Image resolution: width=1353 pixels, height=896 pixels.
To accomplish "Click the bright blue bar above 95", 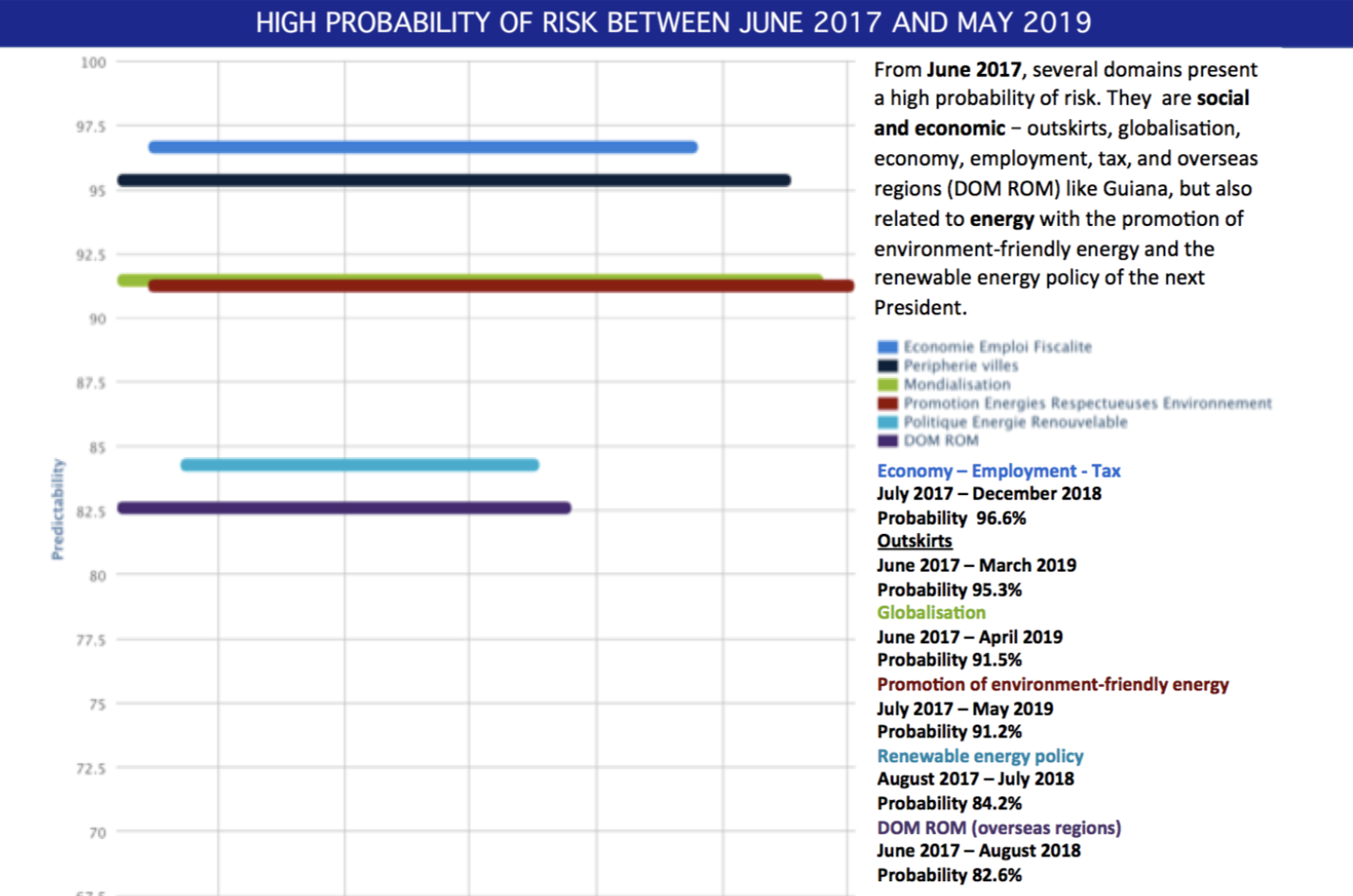I will pyautogui.click(x=423, y=147).
